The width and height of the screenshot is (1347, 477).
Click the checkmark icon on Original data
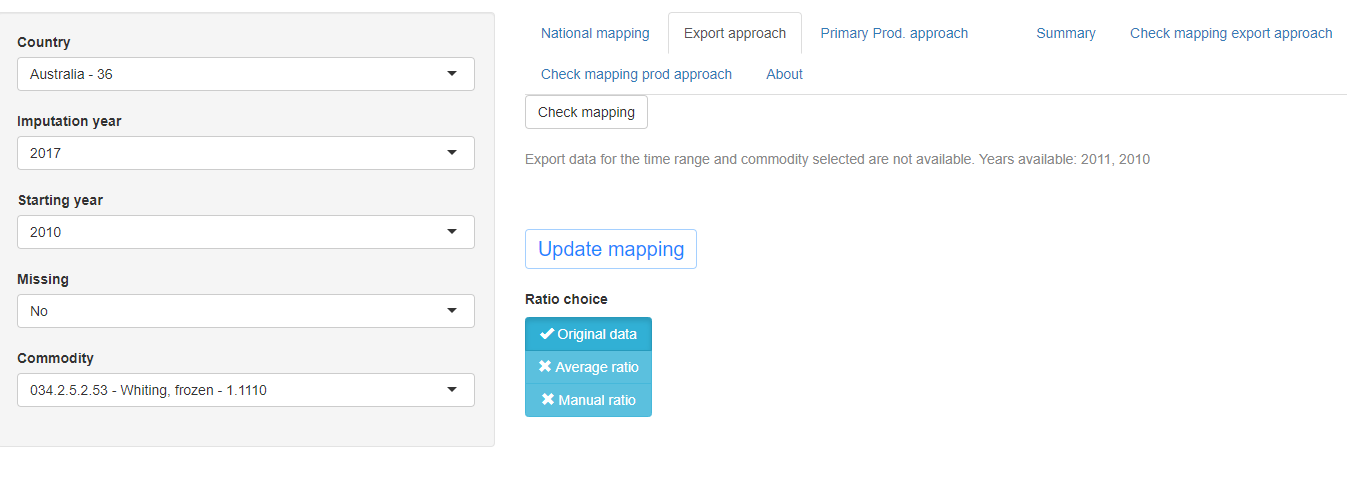(546, 334)
